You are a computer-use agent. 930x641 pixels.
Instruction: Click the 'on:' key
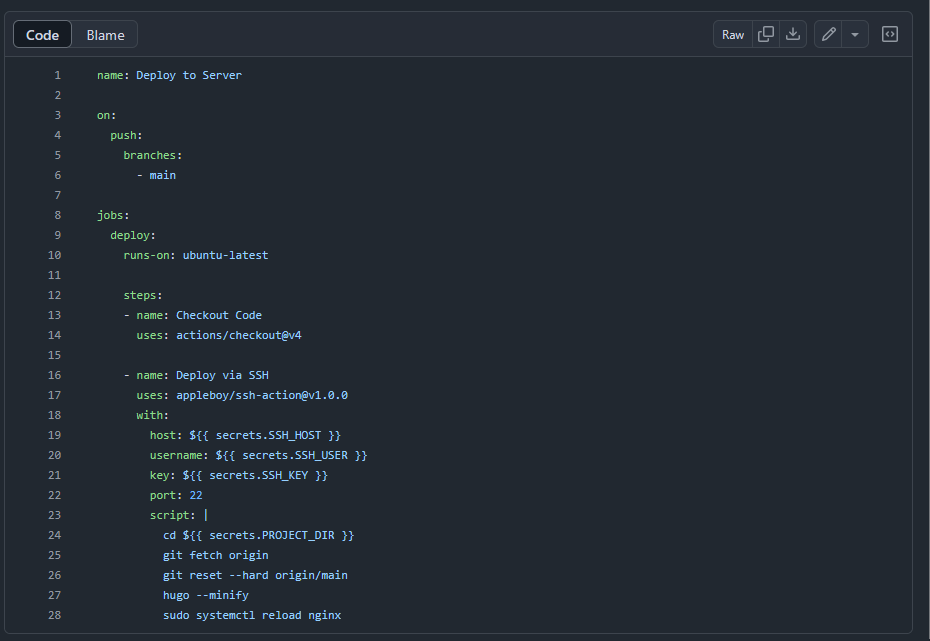point(107,115)
